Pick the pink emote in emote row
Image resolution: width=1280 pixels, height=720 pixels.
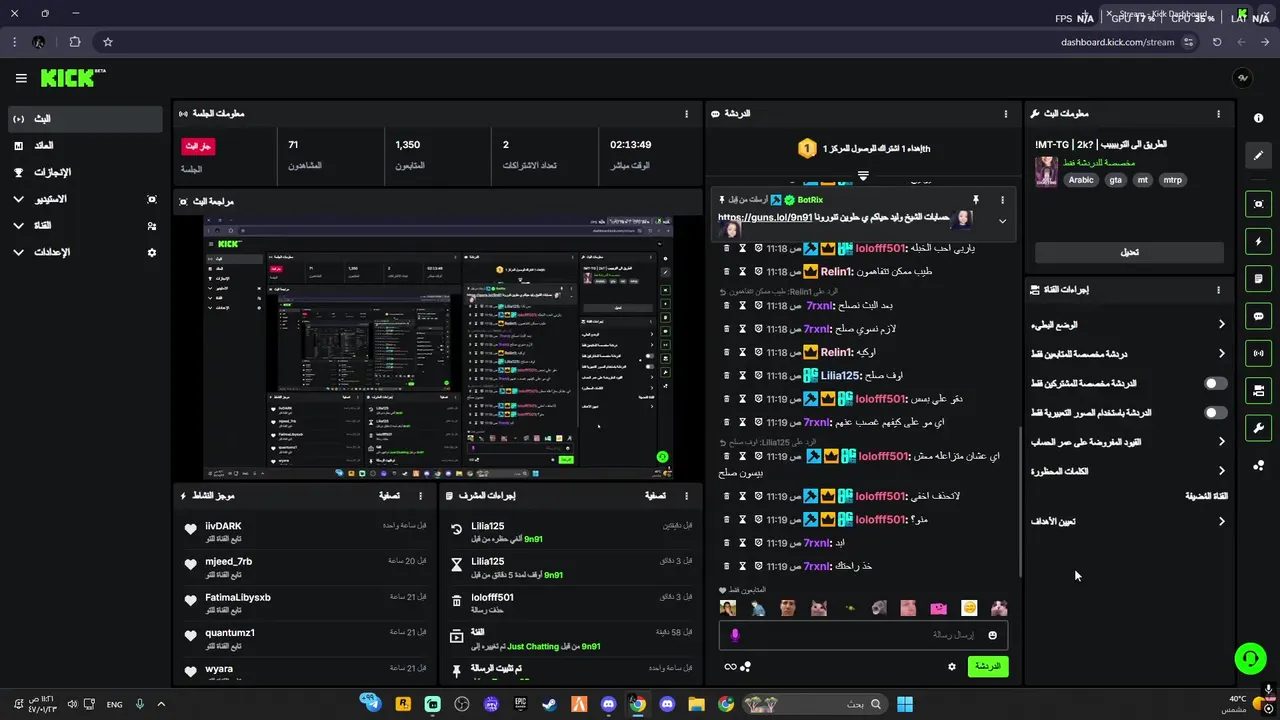pyautogui.click(x=938, y=608)
